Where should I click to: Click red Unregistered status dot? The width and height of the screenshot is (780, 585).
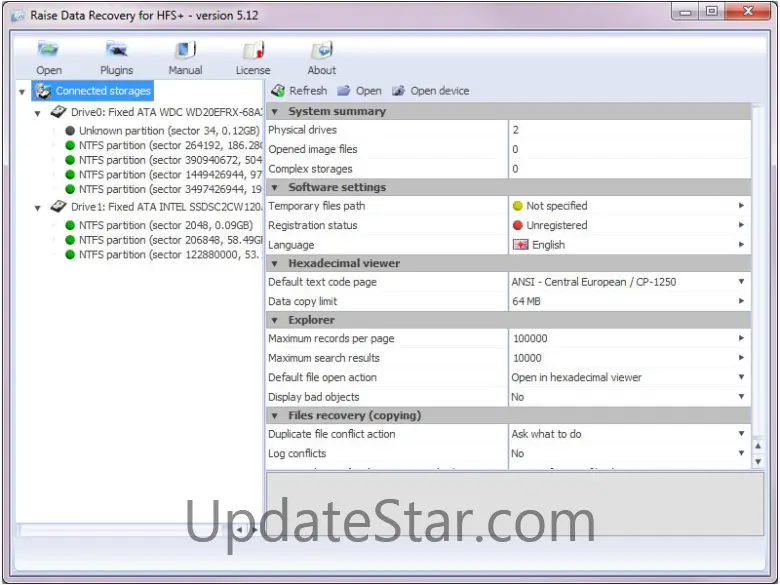[518, 225]
